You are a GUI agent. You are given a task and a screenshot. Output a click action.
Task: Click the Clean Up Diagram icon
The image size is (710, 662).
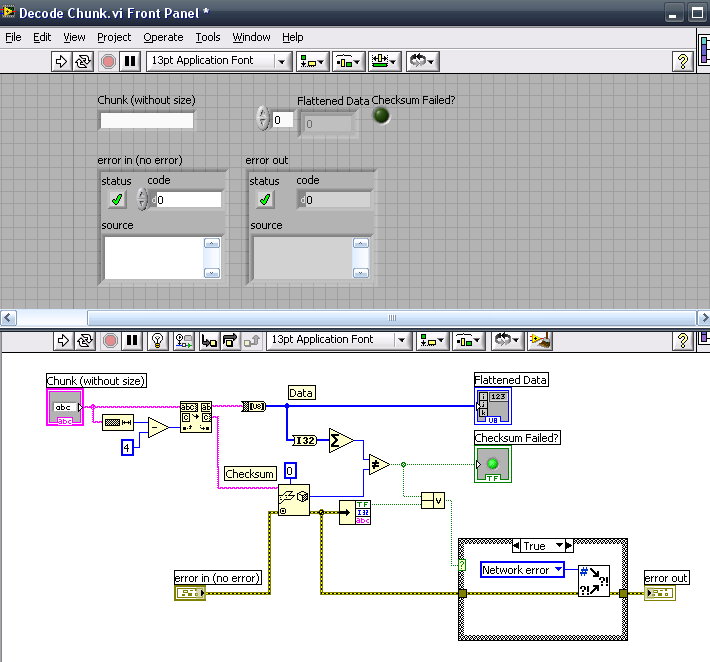tap(542, 340)
